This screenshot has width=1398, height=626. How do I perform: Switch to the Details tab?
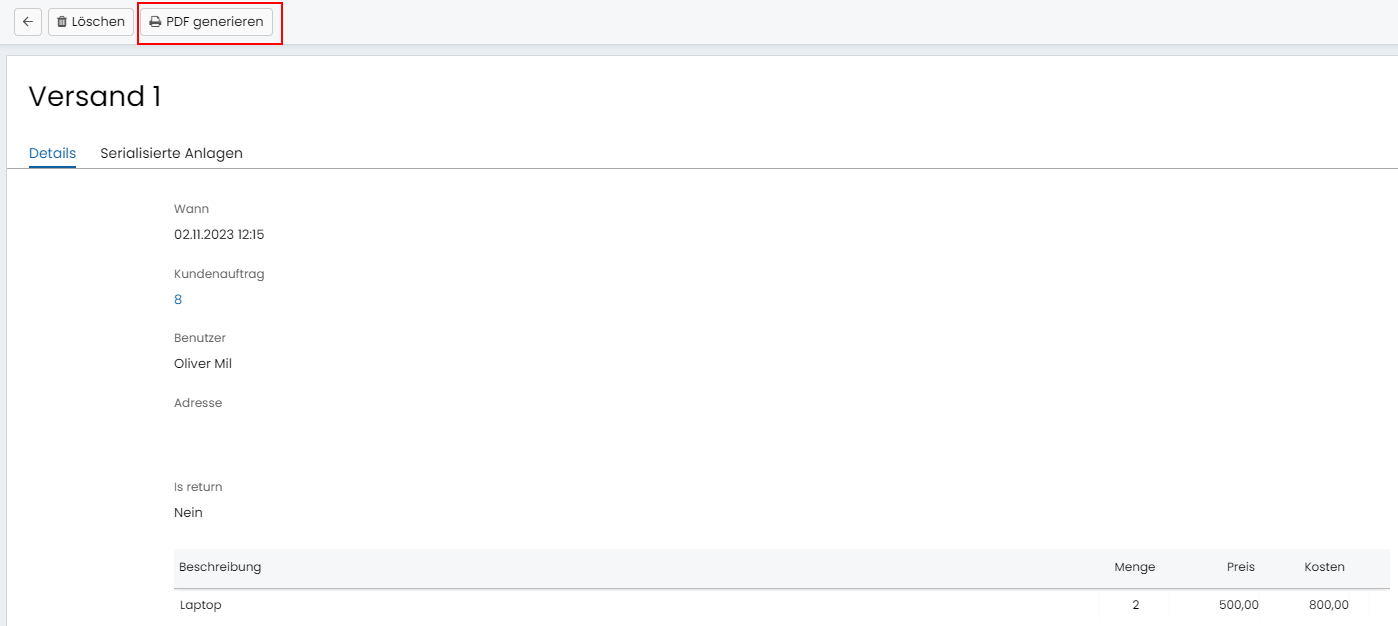pos(52,153)
